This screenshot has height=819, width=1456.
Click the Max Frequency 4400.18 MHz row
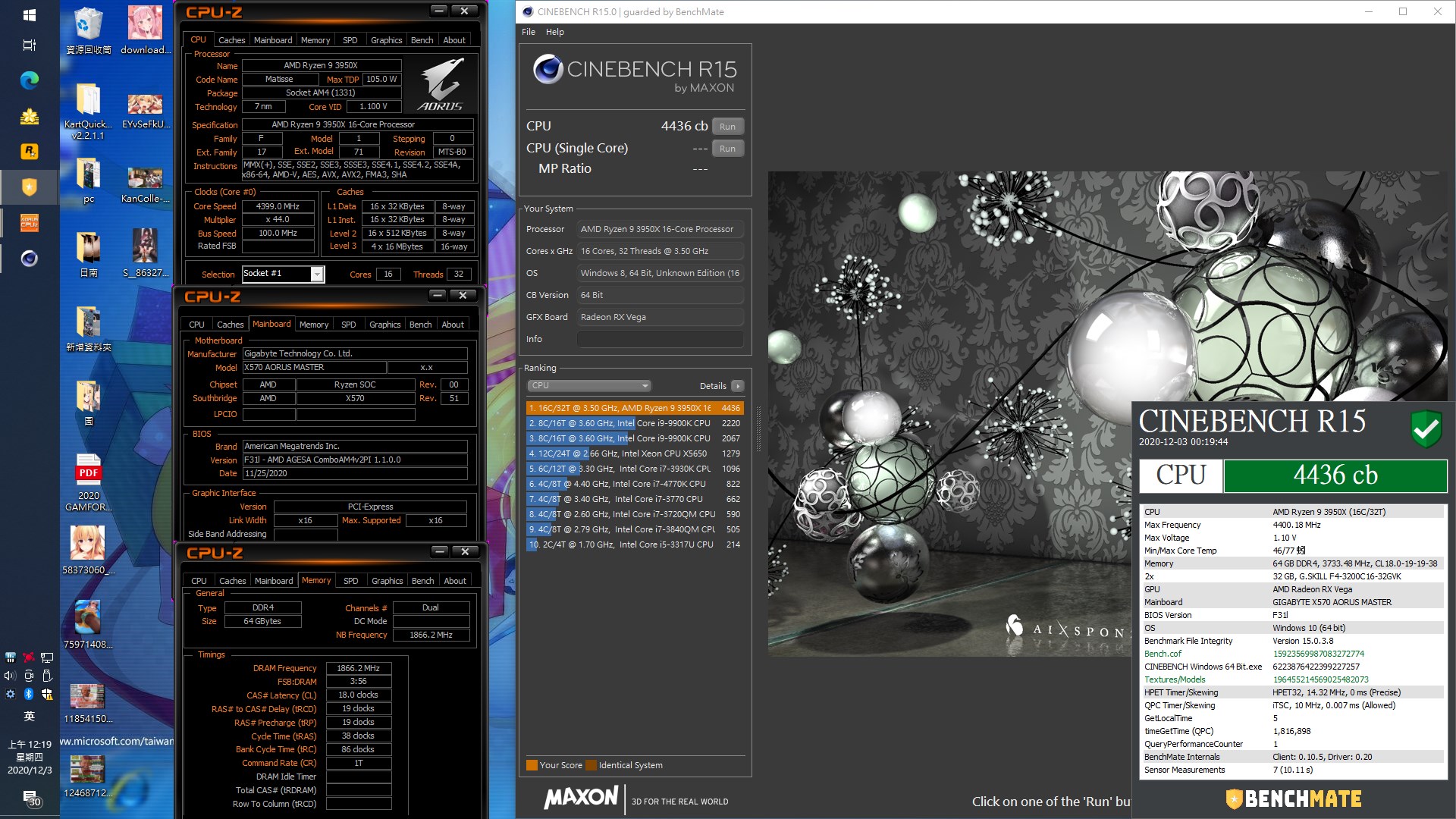coord(1293,525)
